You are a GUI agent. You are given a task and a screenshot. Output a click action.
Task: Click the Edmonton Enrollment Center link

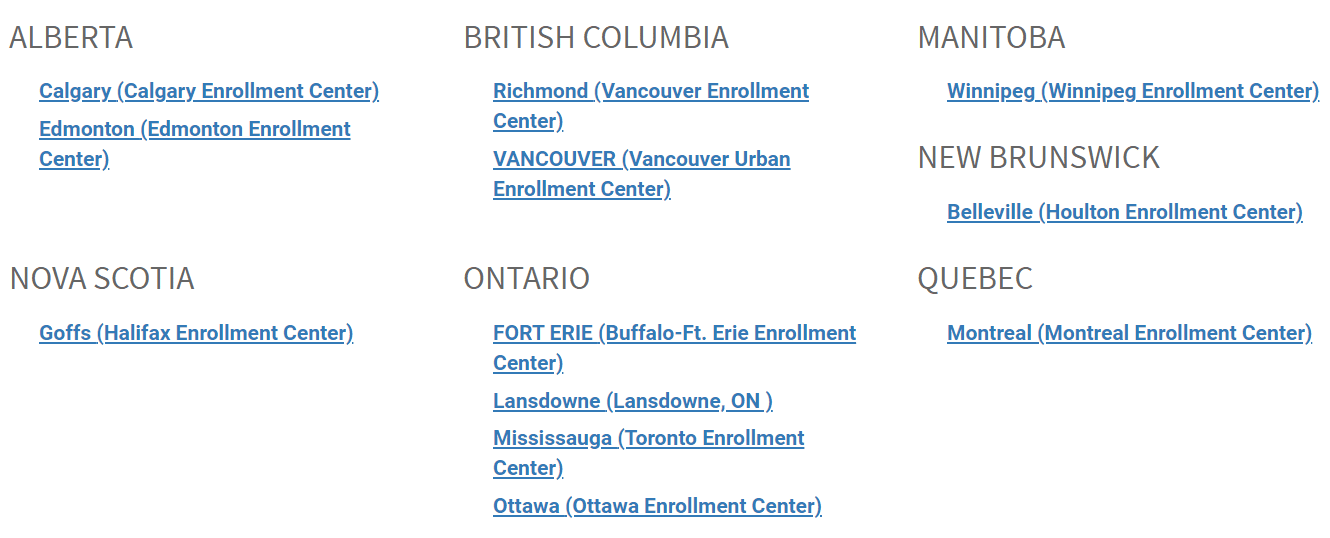pos(195,129)
